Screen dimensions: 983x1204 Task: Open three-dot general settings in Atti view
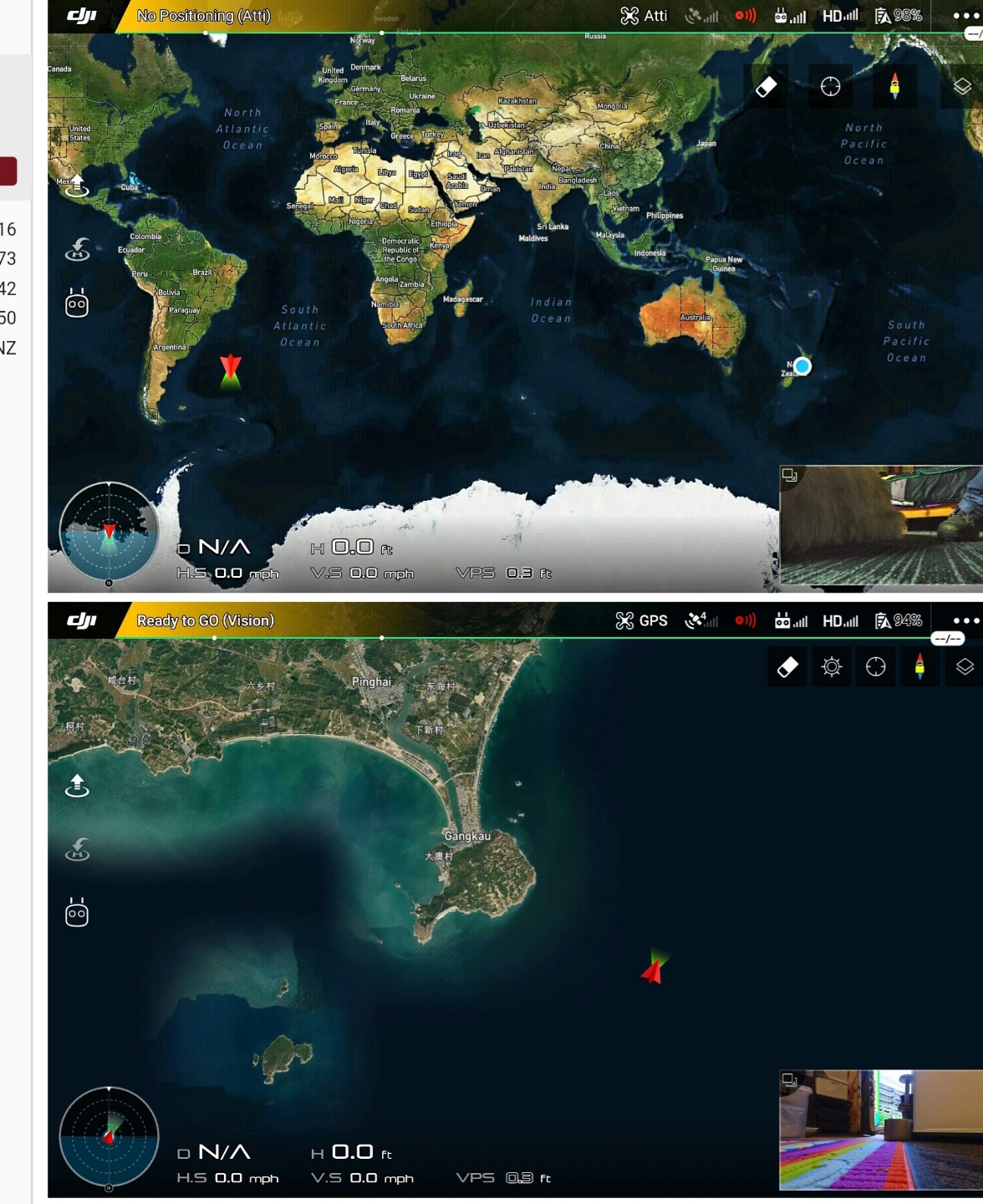(x=966, y=15)
